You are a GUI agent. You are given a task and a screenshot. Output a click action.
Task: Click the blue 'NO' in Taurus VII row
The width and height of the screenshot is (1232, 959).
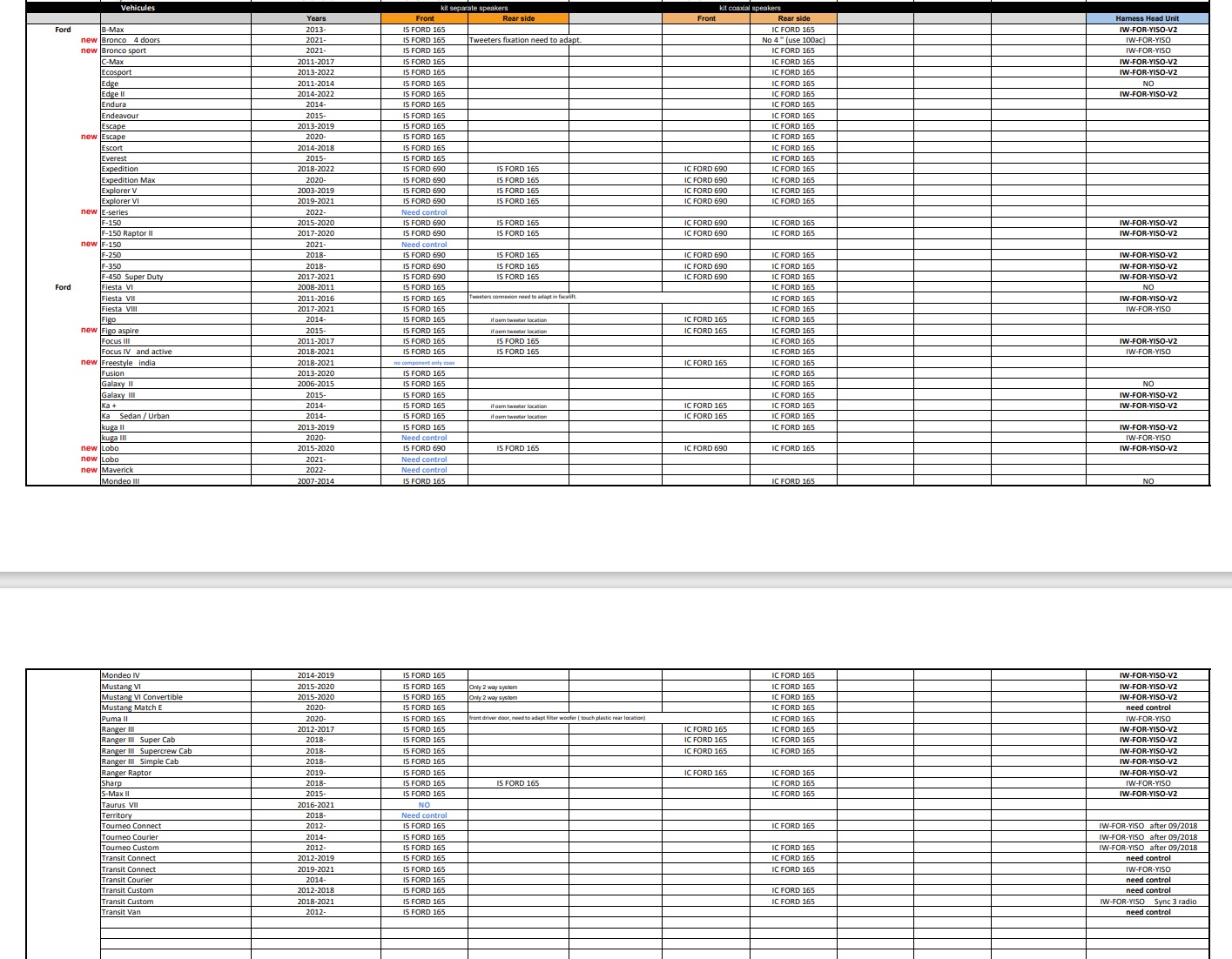pyautogui.click(x=424, y=805)
